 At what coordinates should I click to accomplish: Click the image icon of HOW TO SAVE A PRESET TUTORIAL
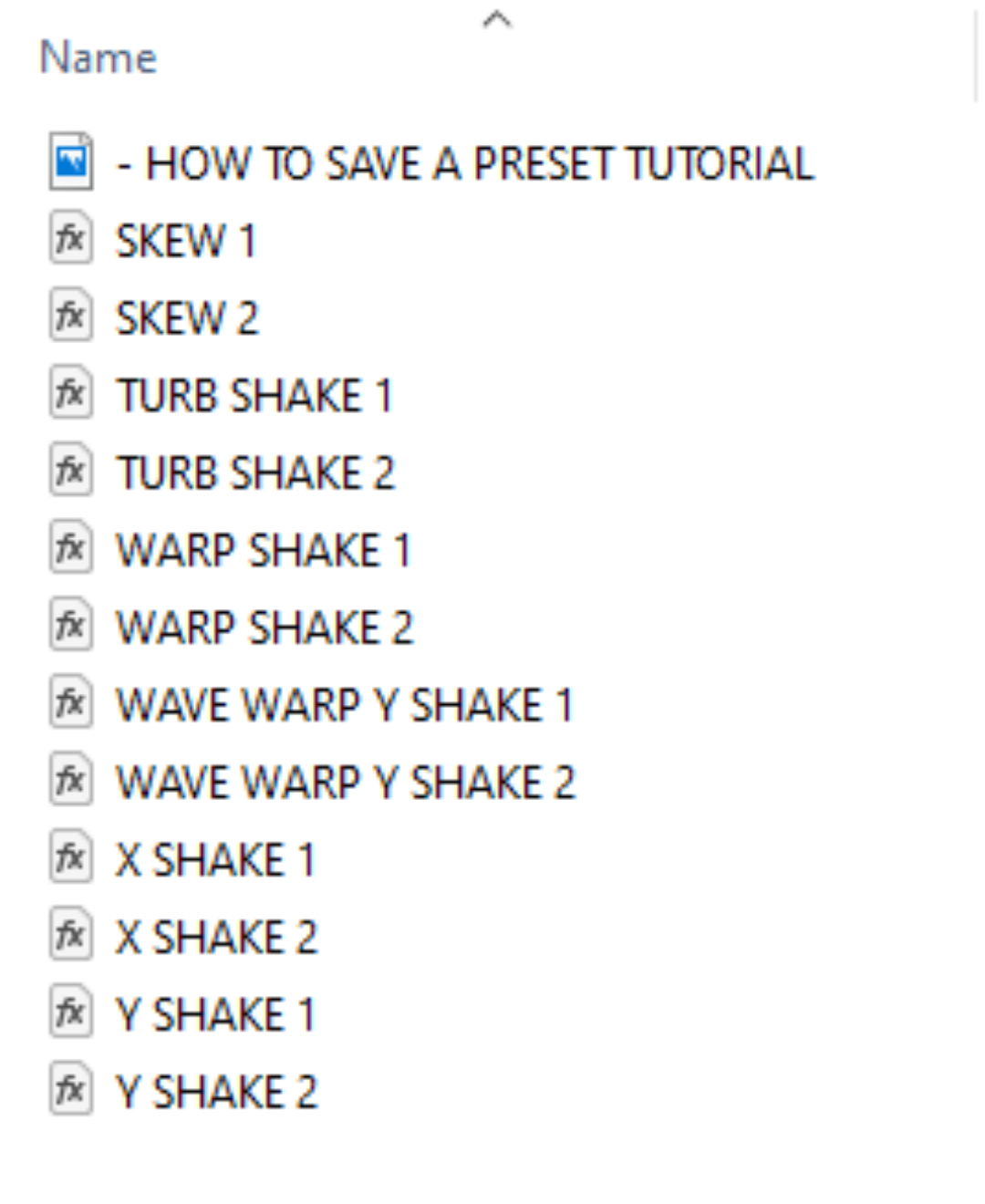(x=71, y=161)
